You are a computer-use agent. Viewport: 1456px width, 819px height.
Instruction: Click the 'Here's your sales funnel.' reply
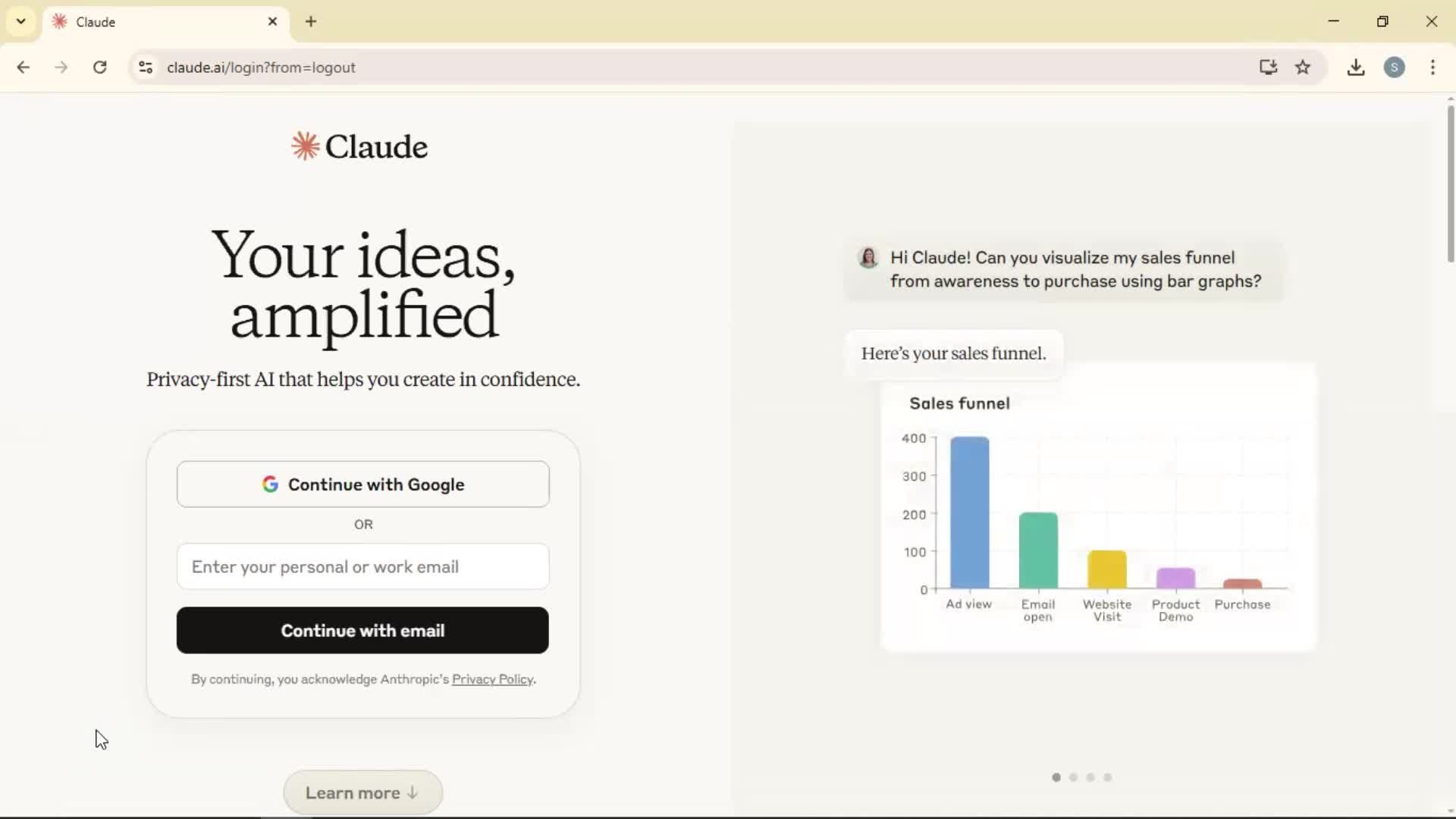pos(953,353)
